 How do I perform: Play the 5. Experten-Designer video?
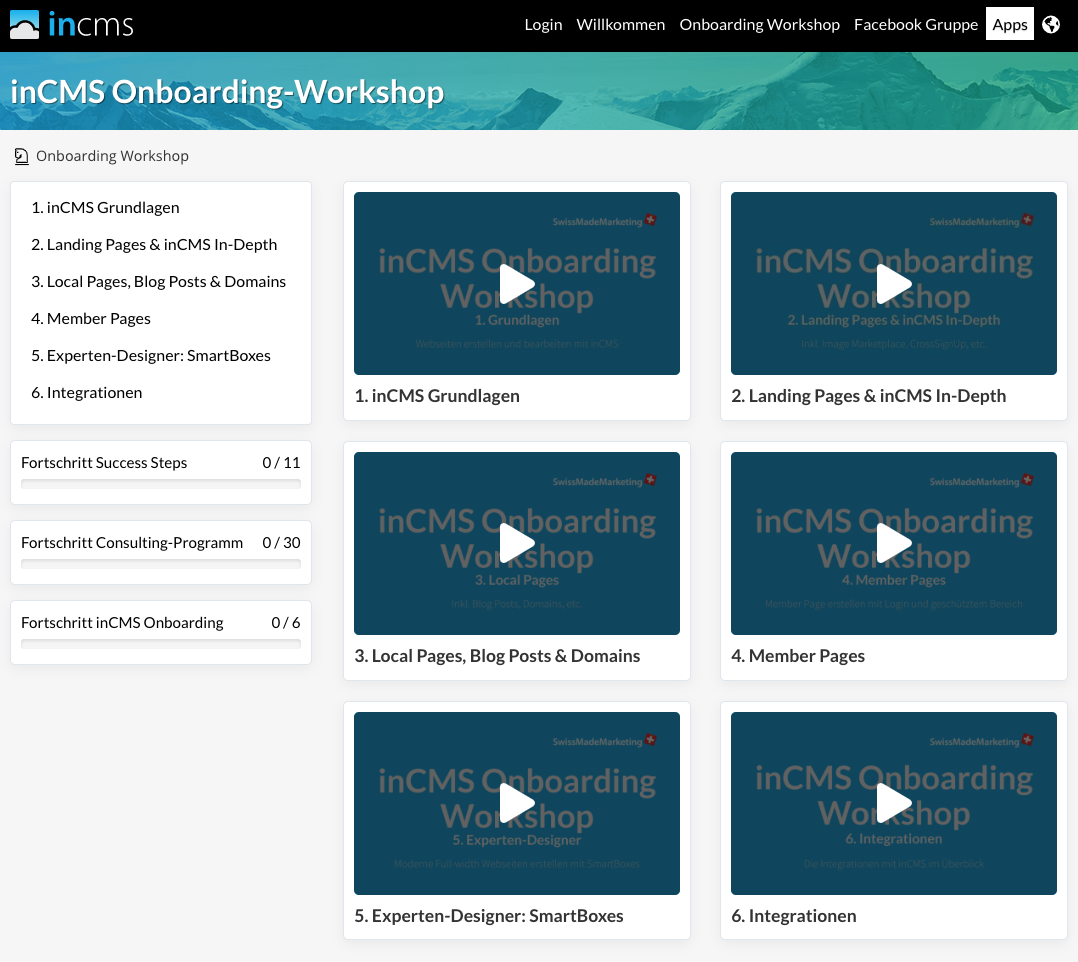[517, 803]
